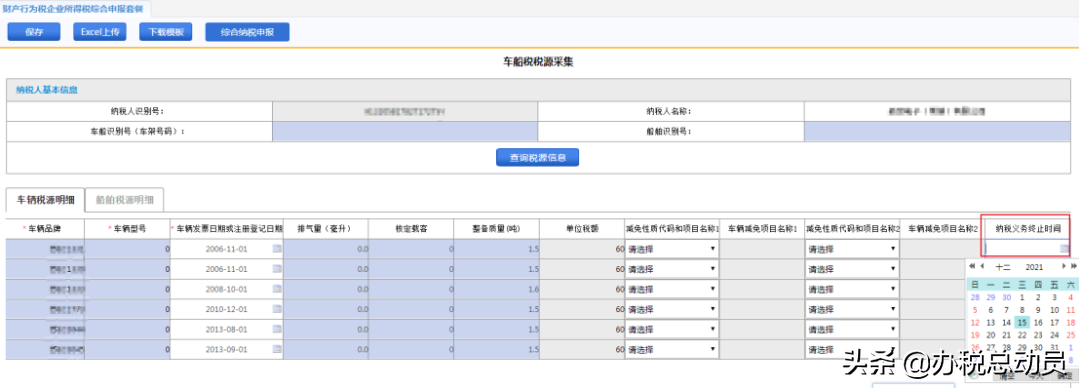Pick day 25 in calendar
Image resolution: width=1080 pixels, height=389 pixels.
[x=1070, y=335]
